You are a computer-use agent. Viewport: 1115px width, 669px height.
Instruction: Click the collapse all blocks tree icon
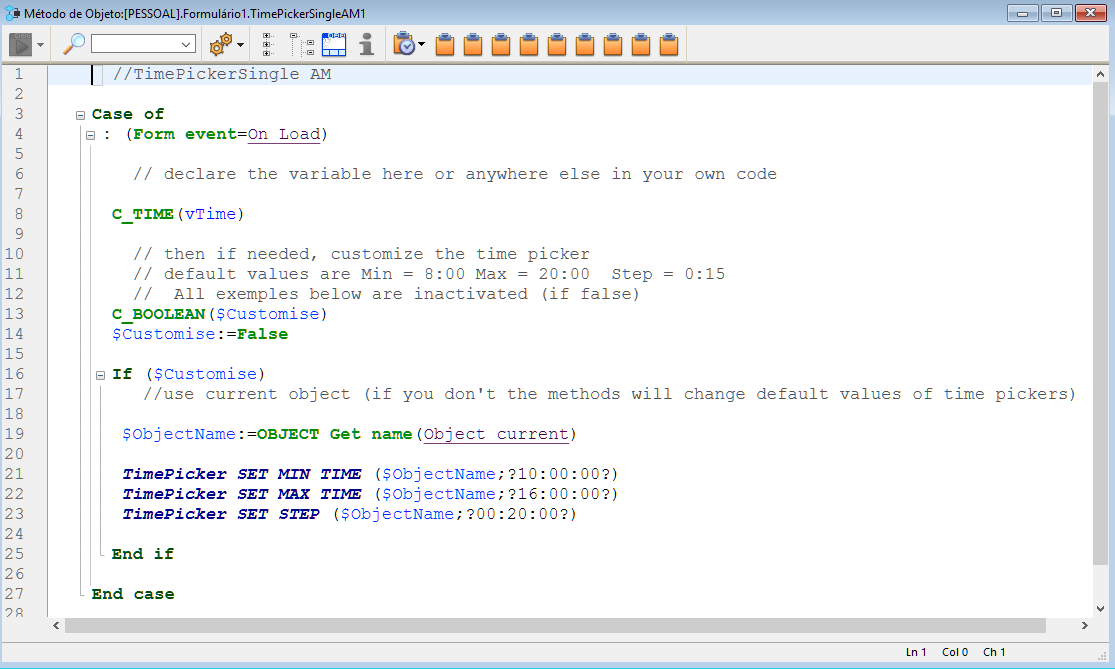(302, 44)
